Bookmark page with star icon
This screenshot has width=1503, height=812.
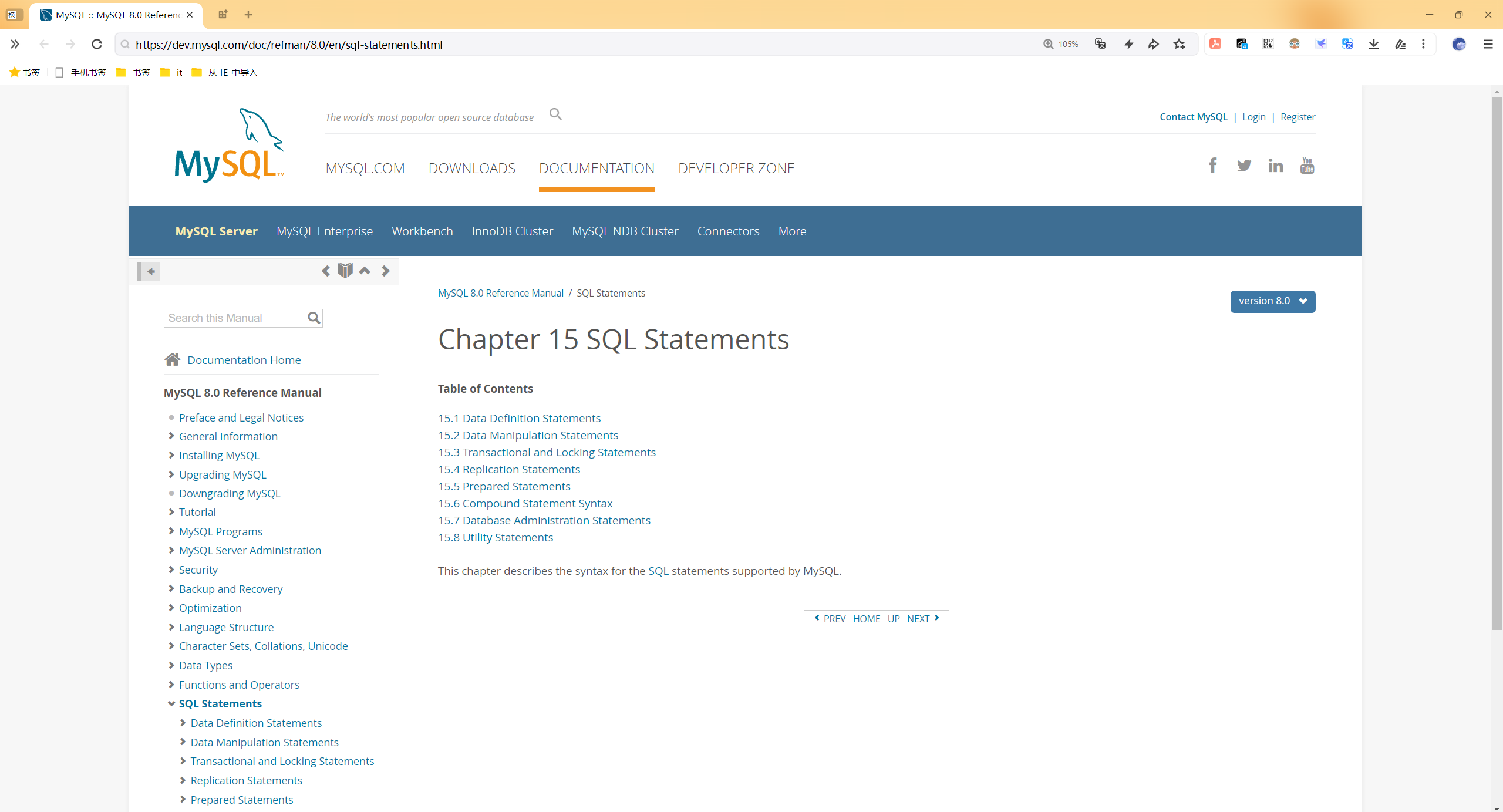(x=1180, y=44)
